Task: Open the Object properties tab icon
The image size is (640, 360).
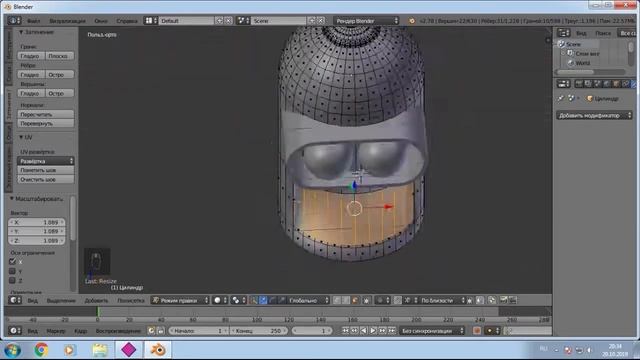Action: [x=616, y=84]
